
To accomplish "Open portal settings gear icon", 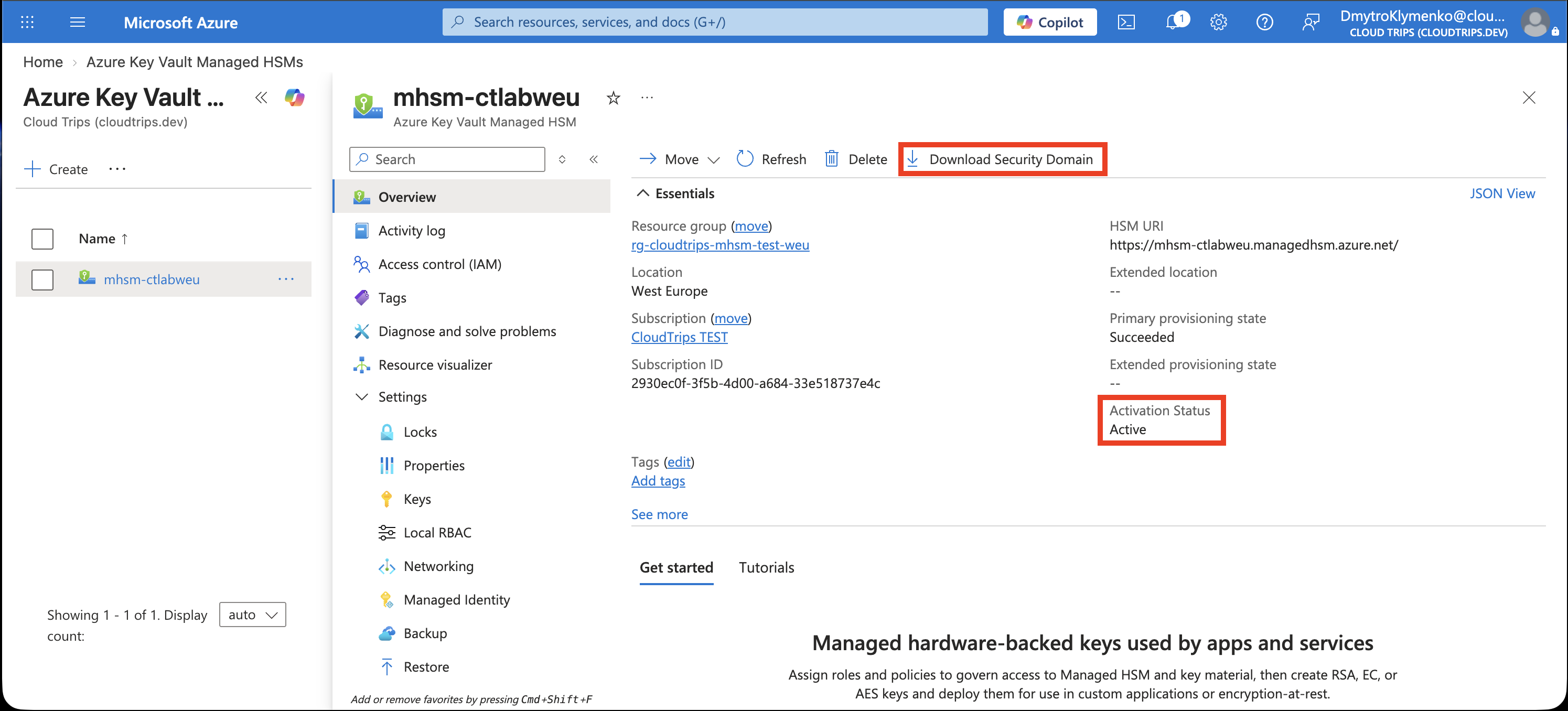I will 1219,23.
